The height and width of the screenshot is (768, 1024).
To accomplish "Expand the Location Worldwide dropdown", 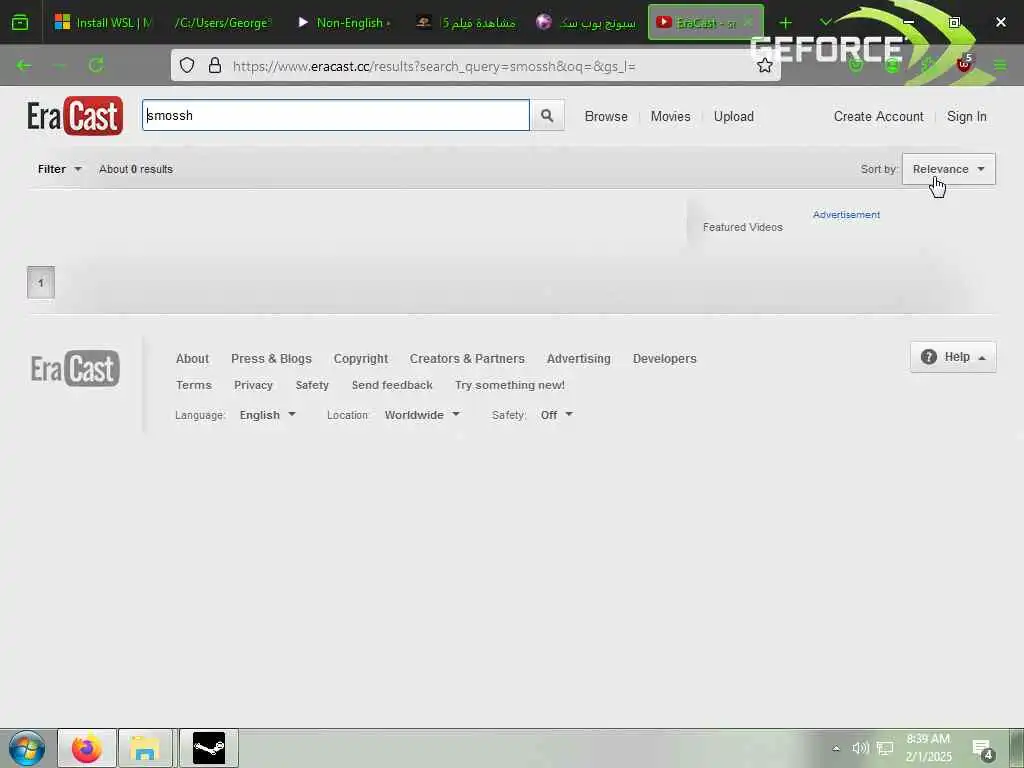I will pyautogui.click(x=422, y=415).
